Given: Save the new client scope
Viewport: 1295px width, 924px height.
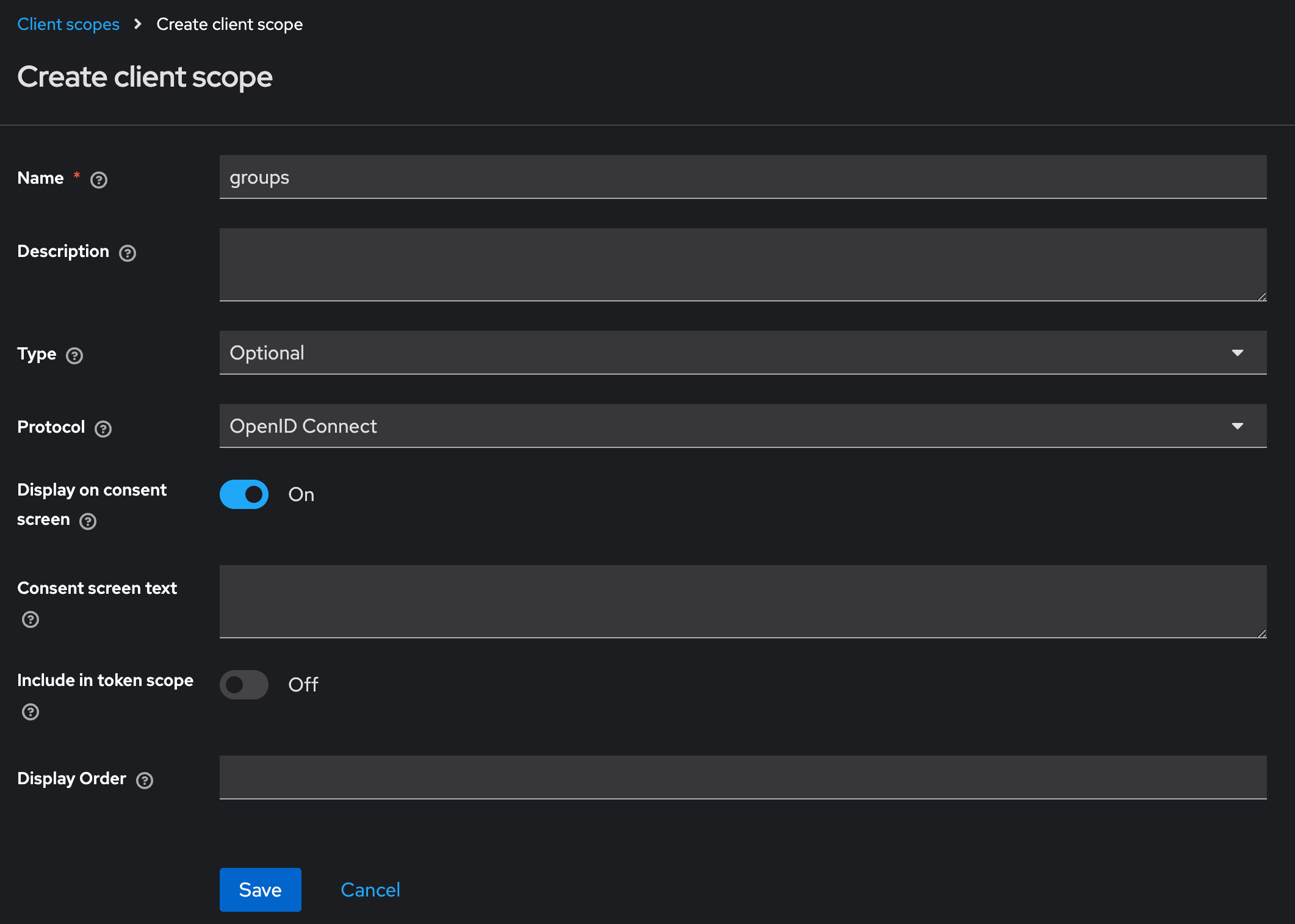Looking at the screenshot, I should point(260,889).
